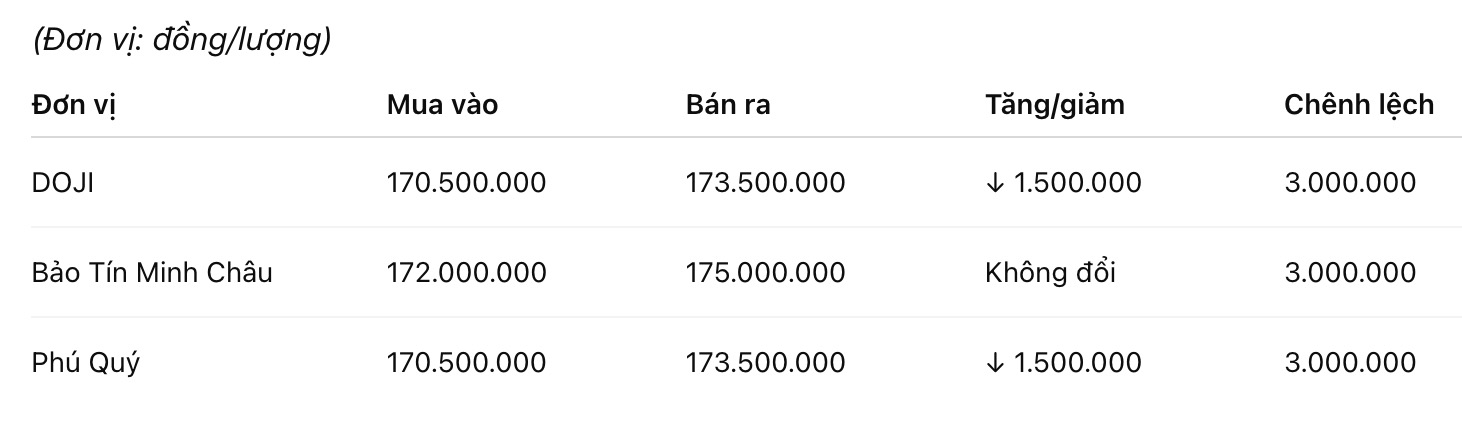Select the Bảo Tín Minh Châu cell
This screenshot has width=1462, height=442.
pos(152,273)
